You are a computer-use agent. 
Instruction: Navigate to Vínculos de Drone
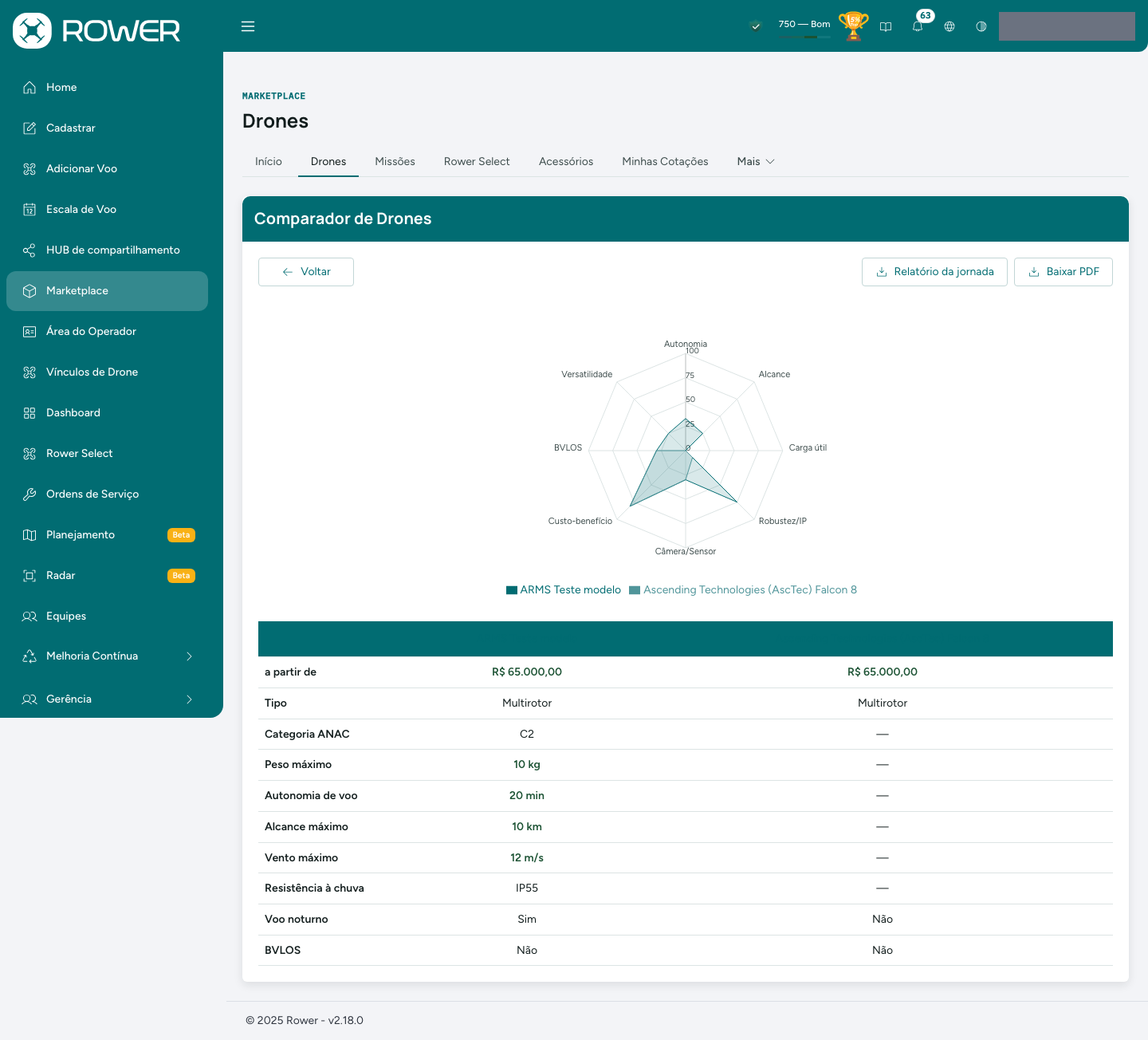(x=107, y=372)
